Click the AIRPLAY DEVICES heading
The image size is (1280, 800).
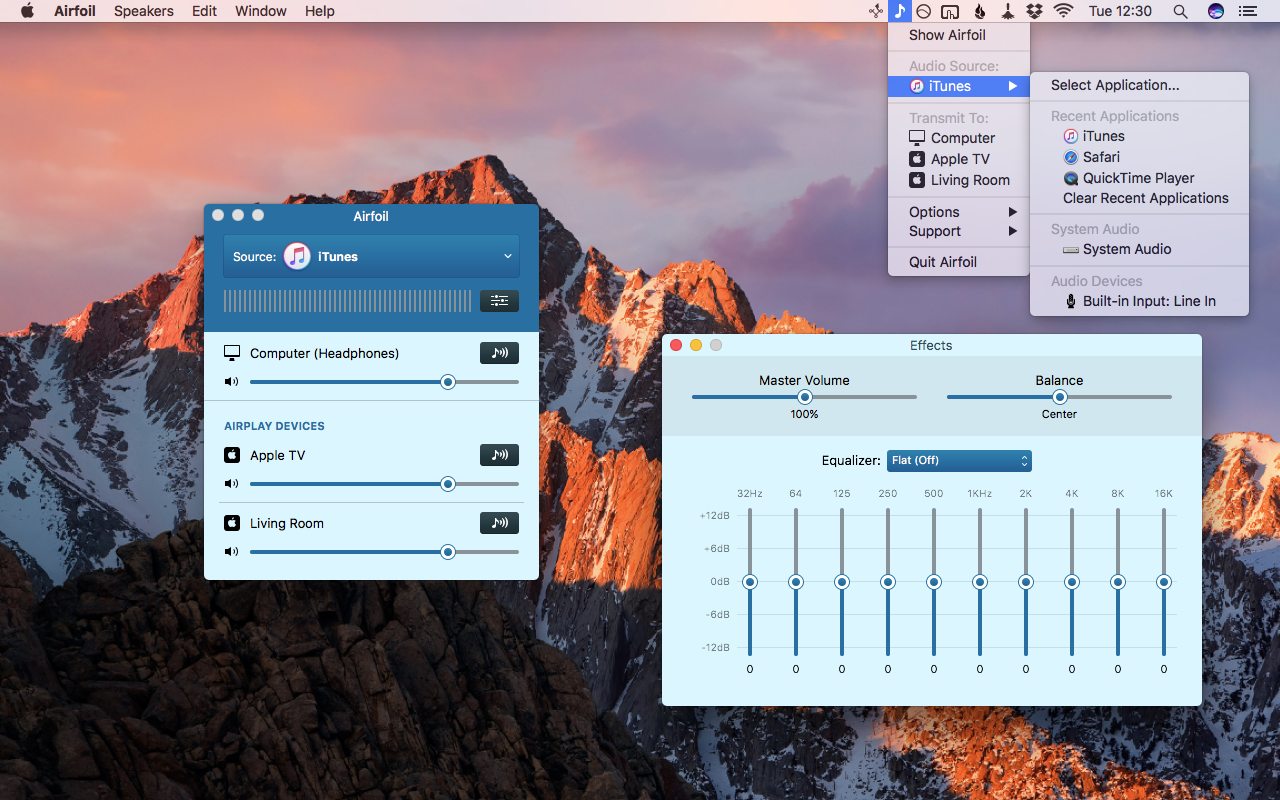(274, 426)
